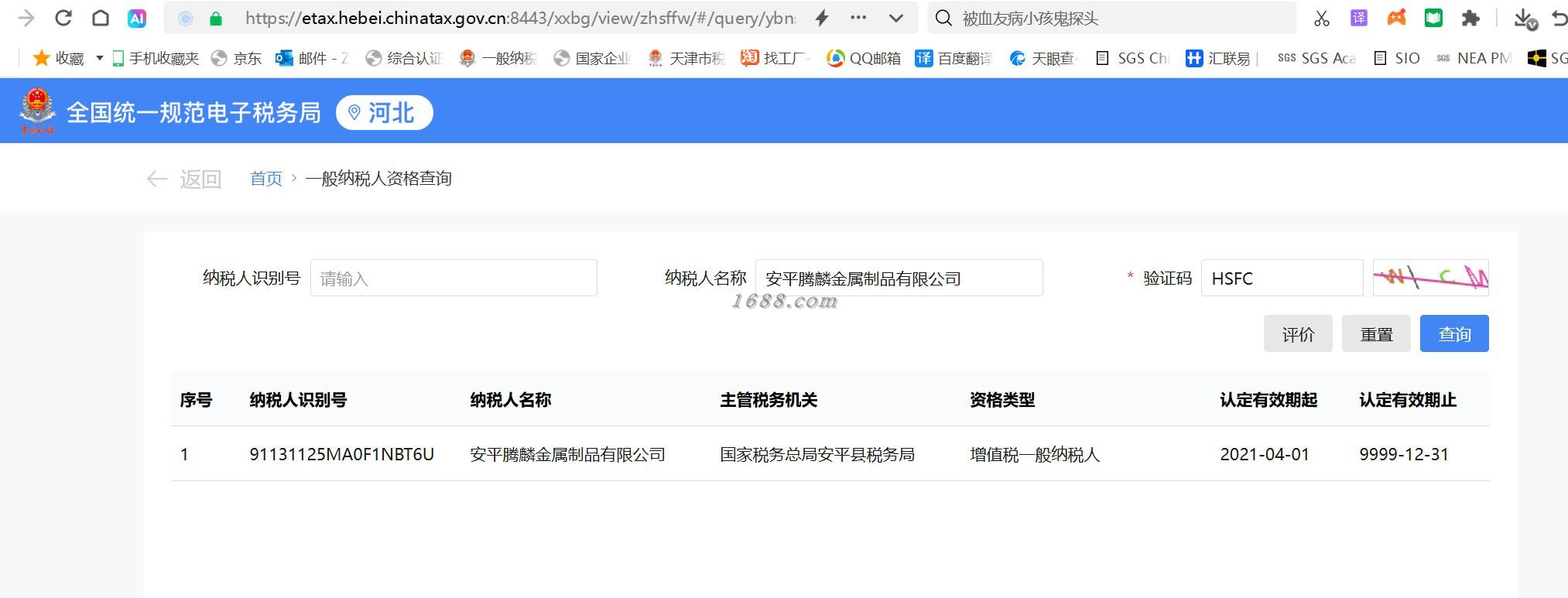
Task: Reload the page with the refresh icon
Action: [63, 18]
